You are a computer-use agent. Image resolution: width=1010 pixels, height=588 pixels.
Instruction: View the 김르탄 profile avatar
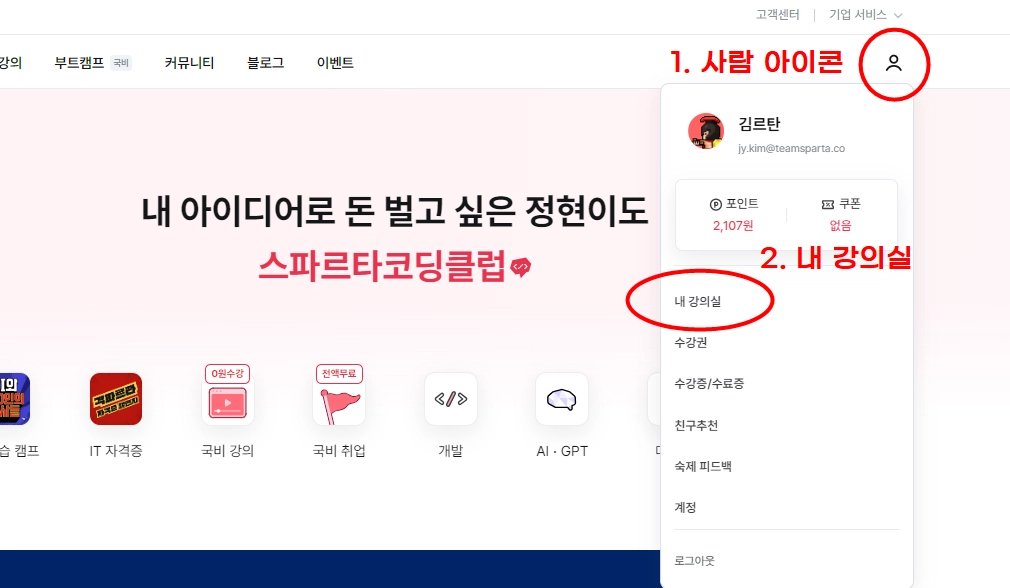pos(706,131)
